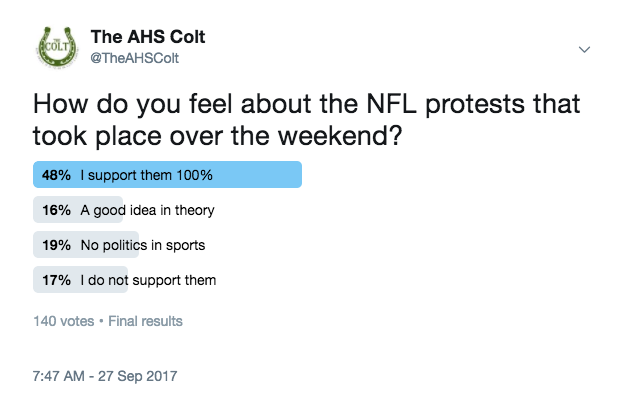The width and height of the screenshot is (625, 398).
Task: Click the 16% percentage label
Action: 56,210
